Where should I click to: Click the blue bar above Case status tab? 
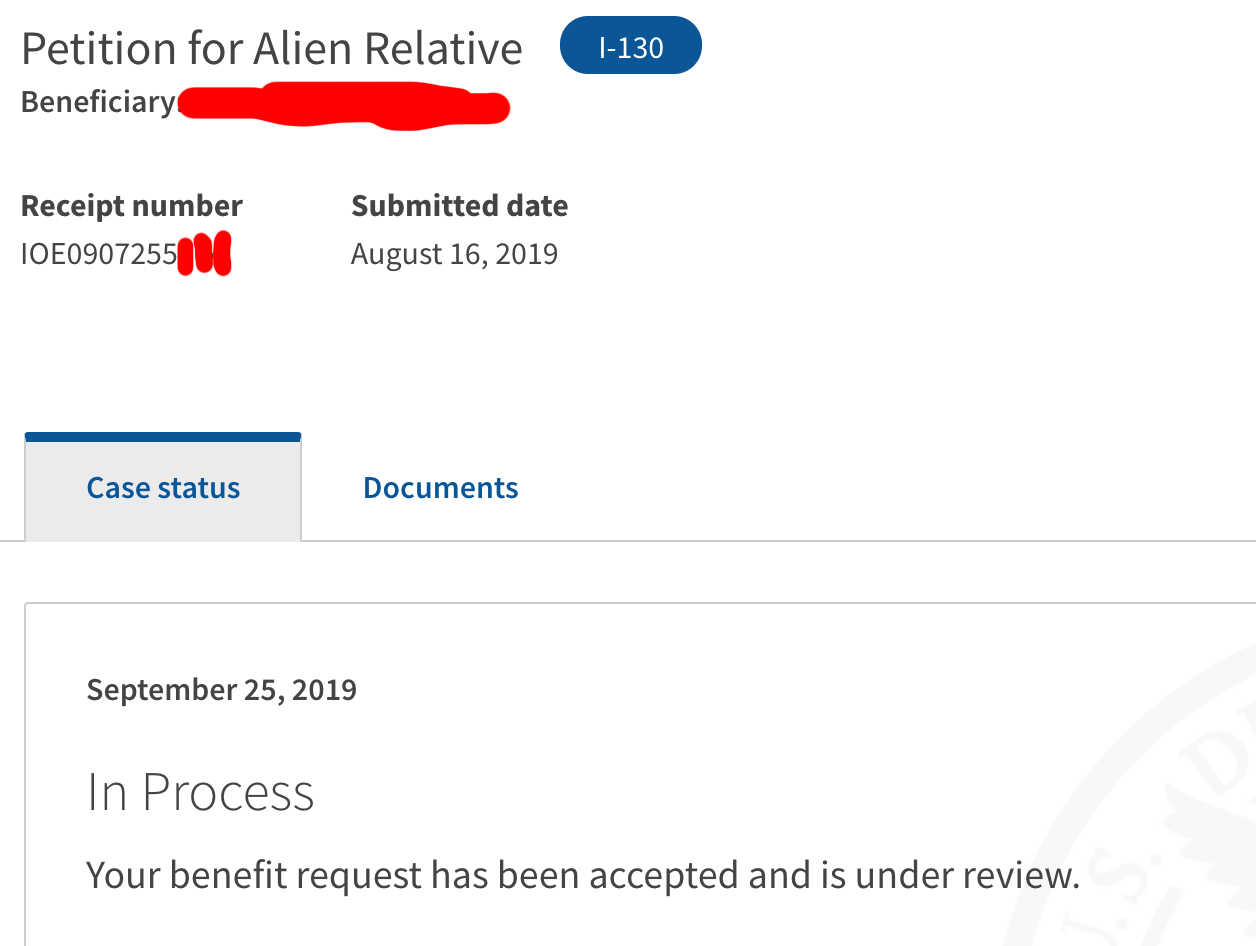coord(163,436)
